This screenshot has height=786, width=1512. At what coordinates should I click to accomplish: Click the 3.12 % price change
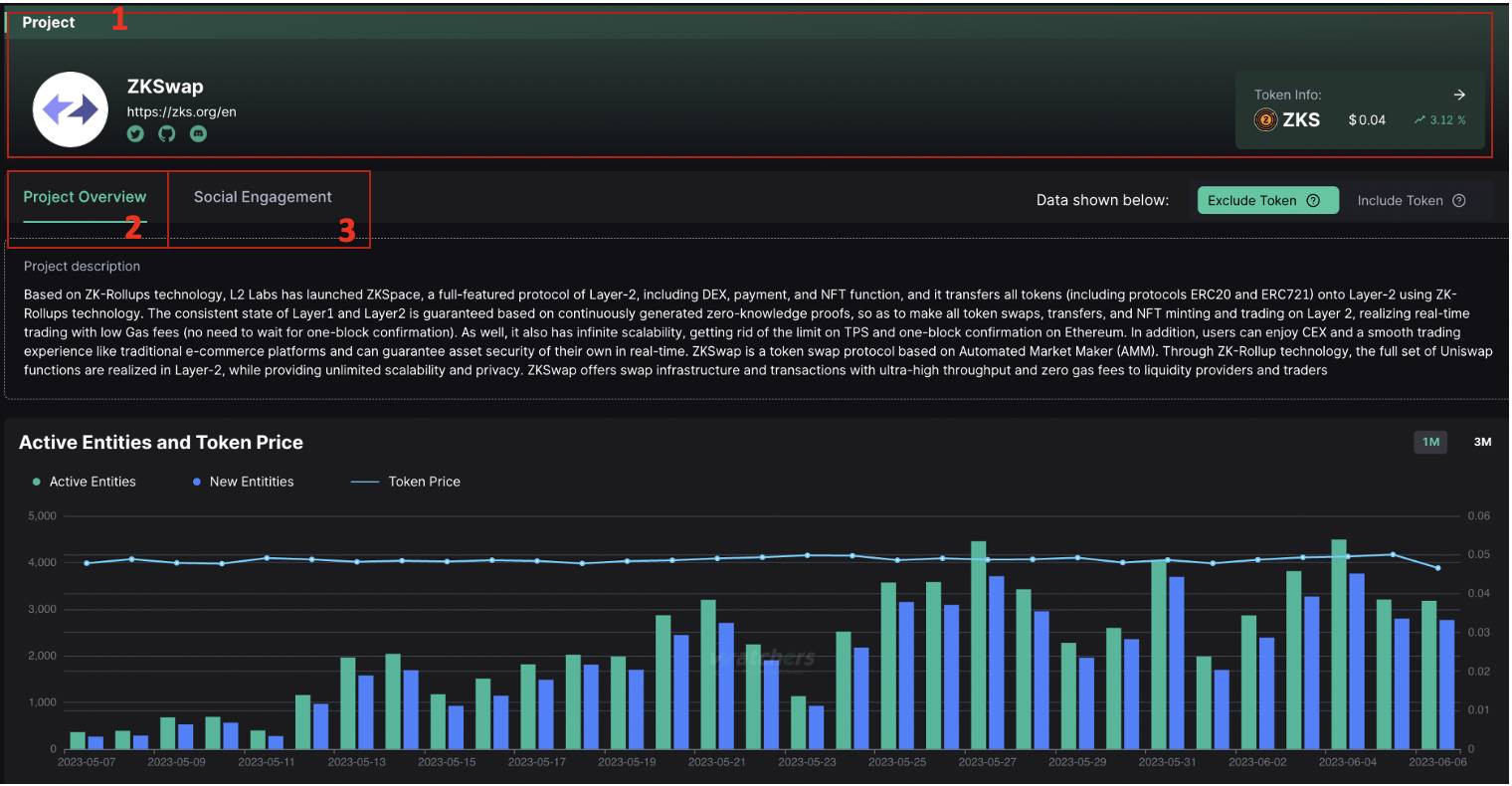point(1439,120)
